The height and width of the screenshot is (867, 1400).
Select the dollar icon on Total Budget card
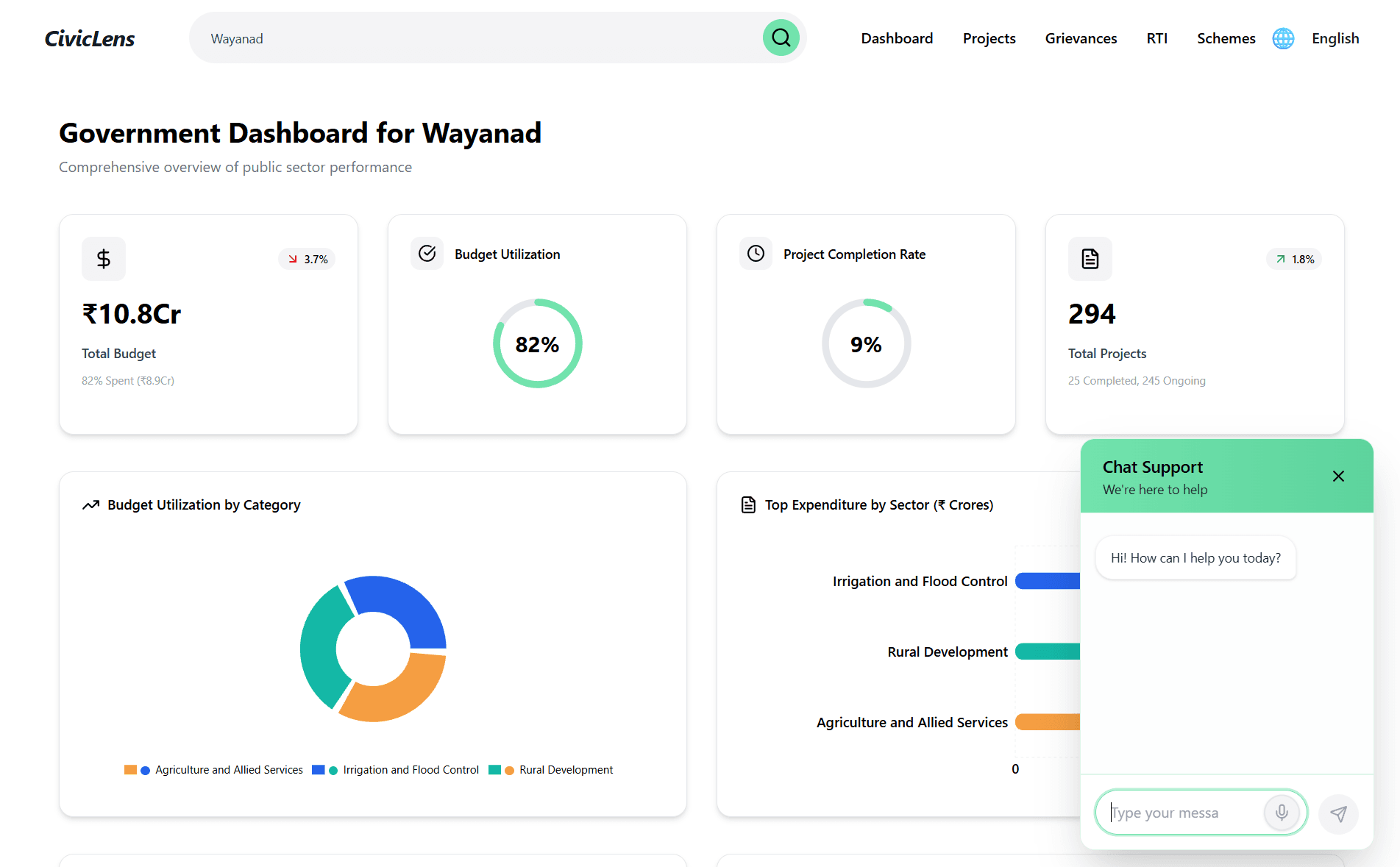coord(103,259)
